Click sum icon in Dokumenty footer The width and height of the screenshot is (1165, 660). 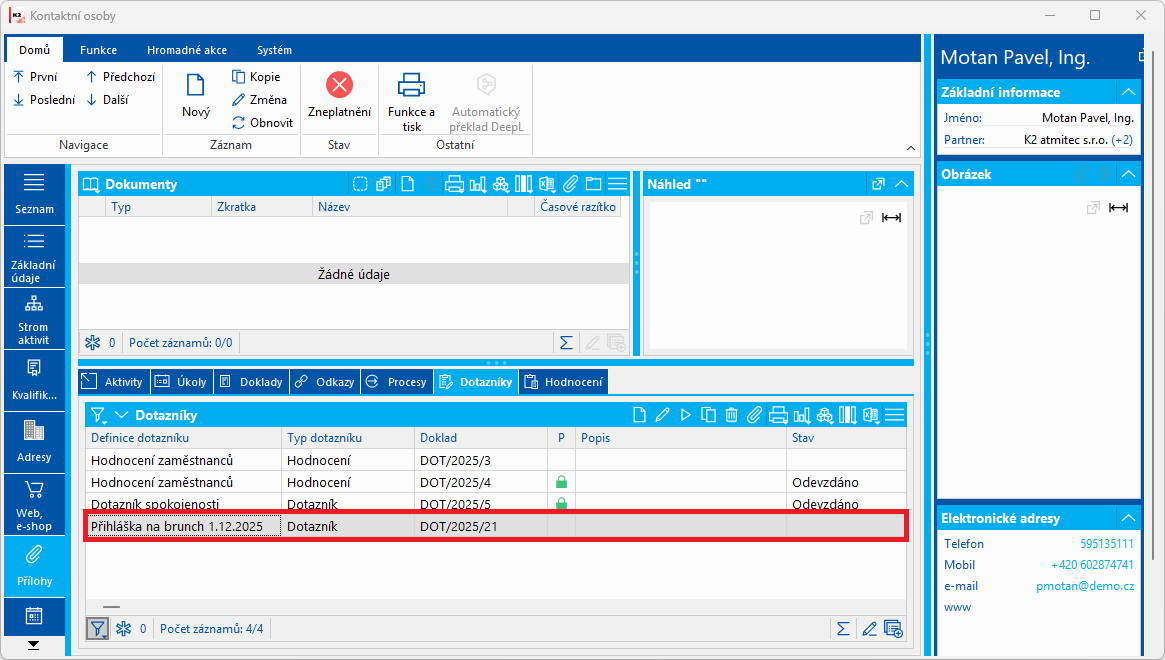(x=566, y=343)
